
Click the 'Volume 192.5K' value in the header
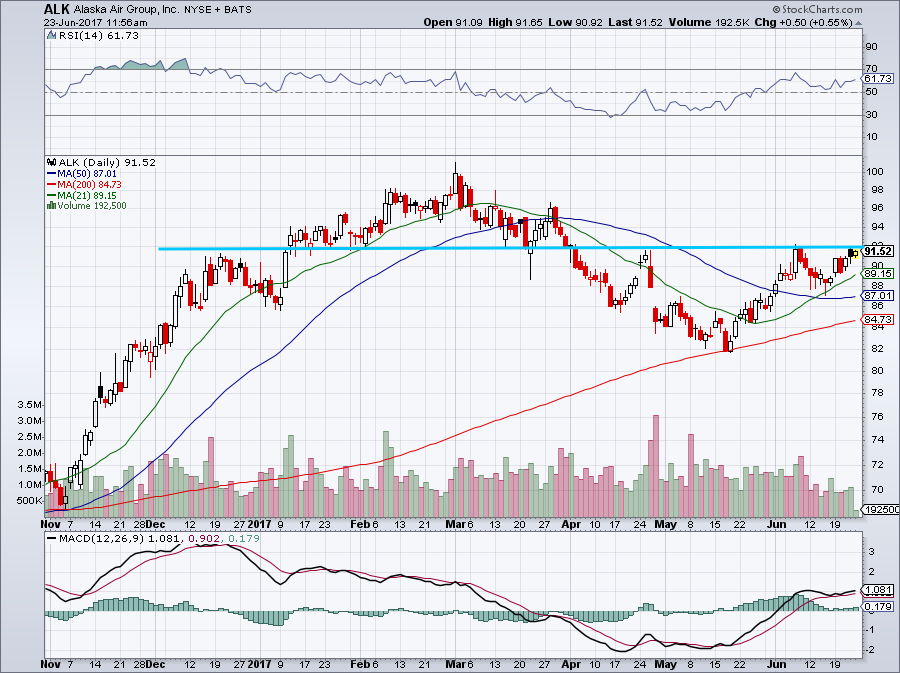(x=709, y=22)
